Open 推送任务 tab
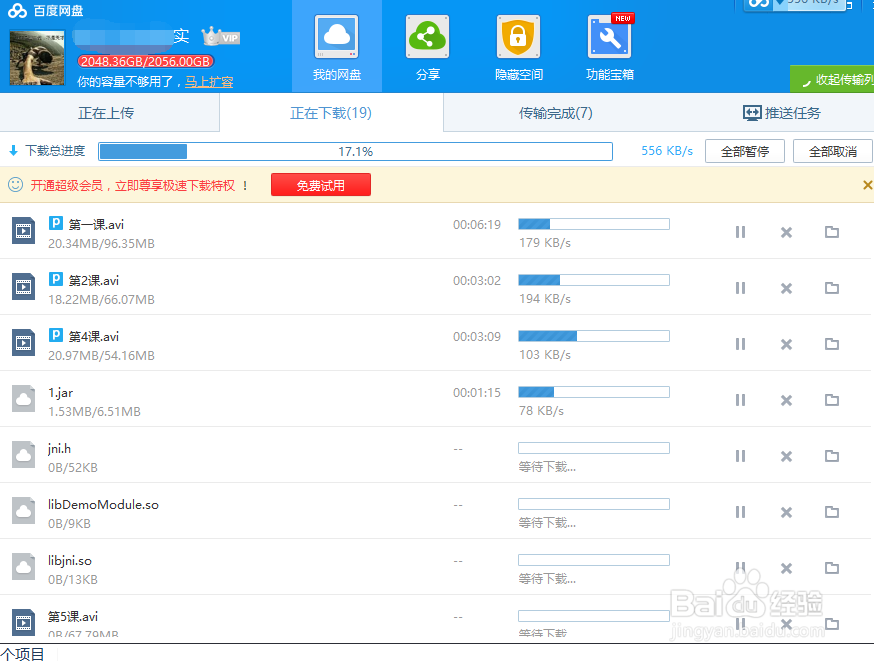874x661 pixels. (x=781, y=113)
